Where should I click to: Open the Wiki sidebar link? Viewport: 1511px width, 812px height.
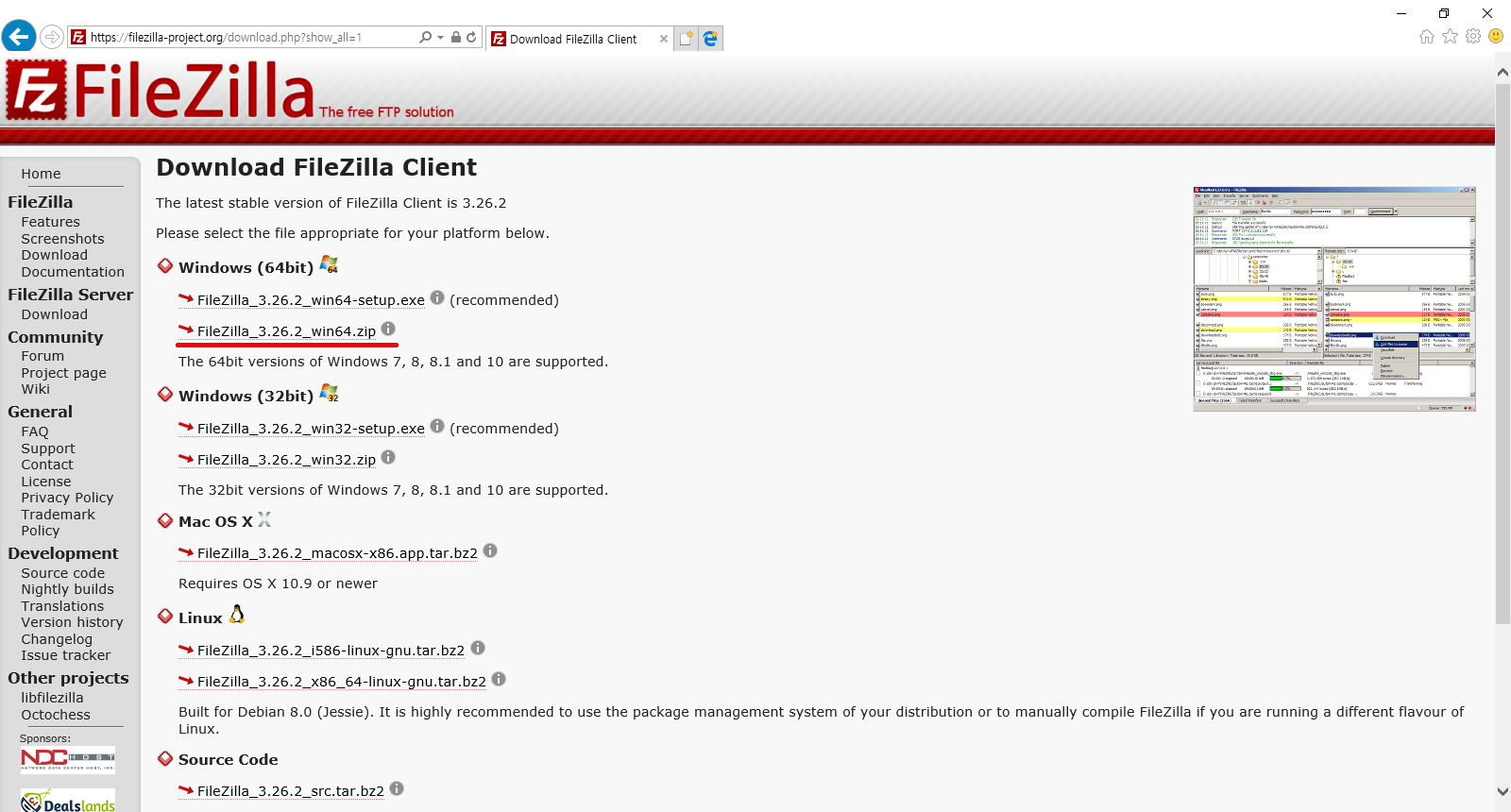coord(36,389)
